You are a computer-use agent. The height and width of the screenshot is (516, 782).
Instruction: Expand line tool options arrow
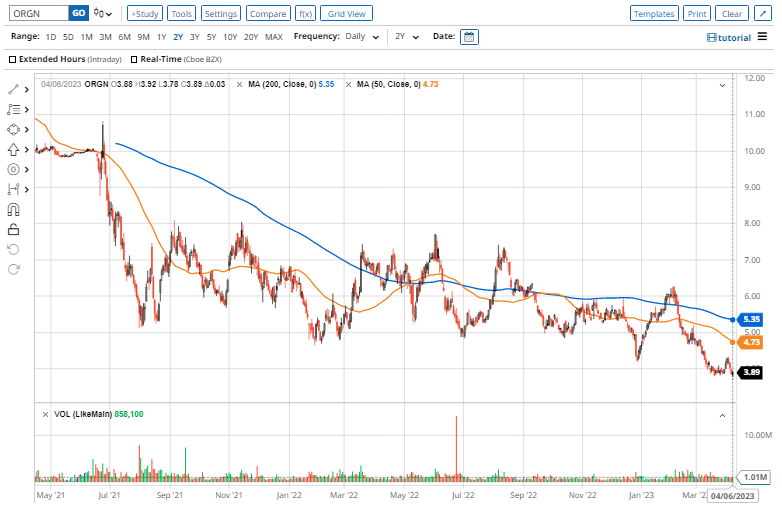tap(27, 90)
